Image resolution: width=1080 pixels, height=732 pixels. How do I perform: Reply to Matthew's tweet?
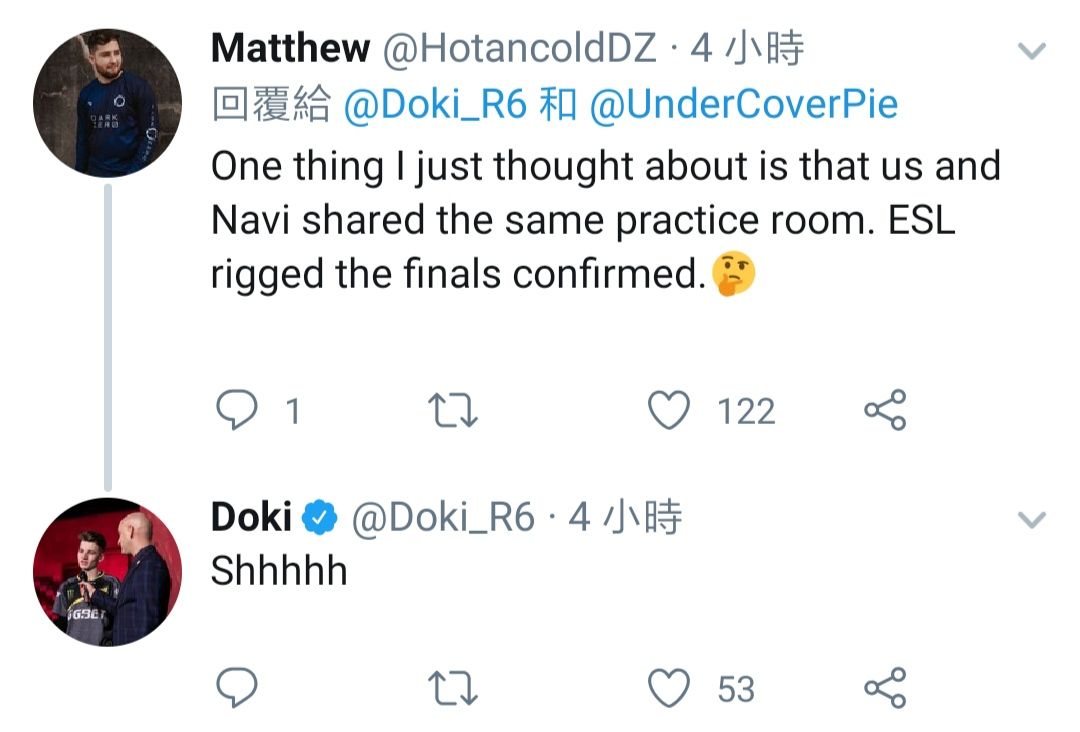(x=237, y=411)
